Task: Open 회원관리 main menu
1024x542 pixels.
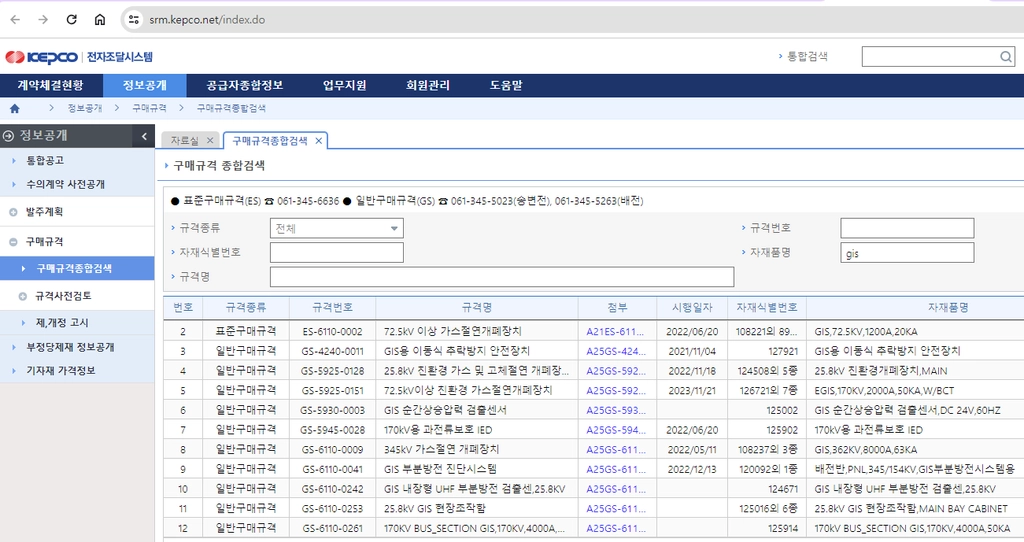Action: point(428,86)
